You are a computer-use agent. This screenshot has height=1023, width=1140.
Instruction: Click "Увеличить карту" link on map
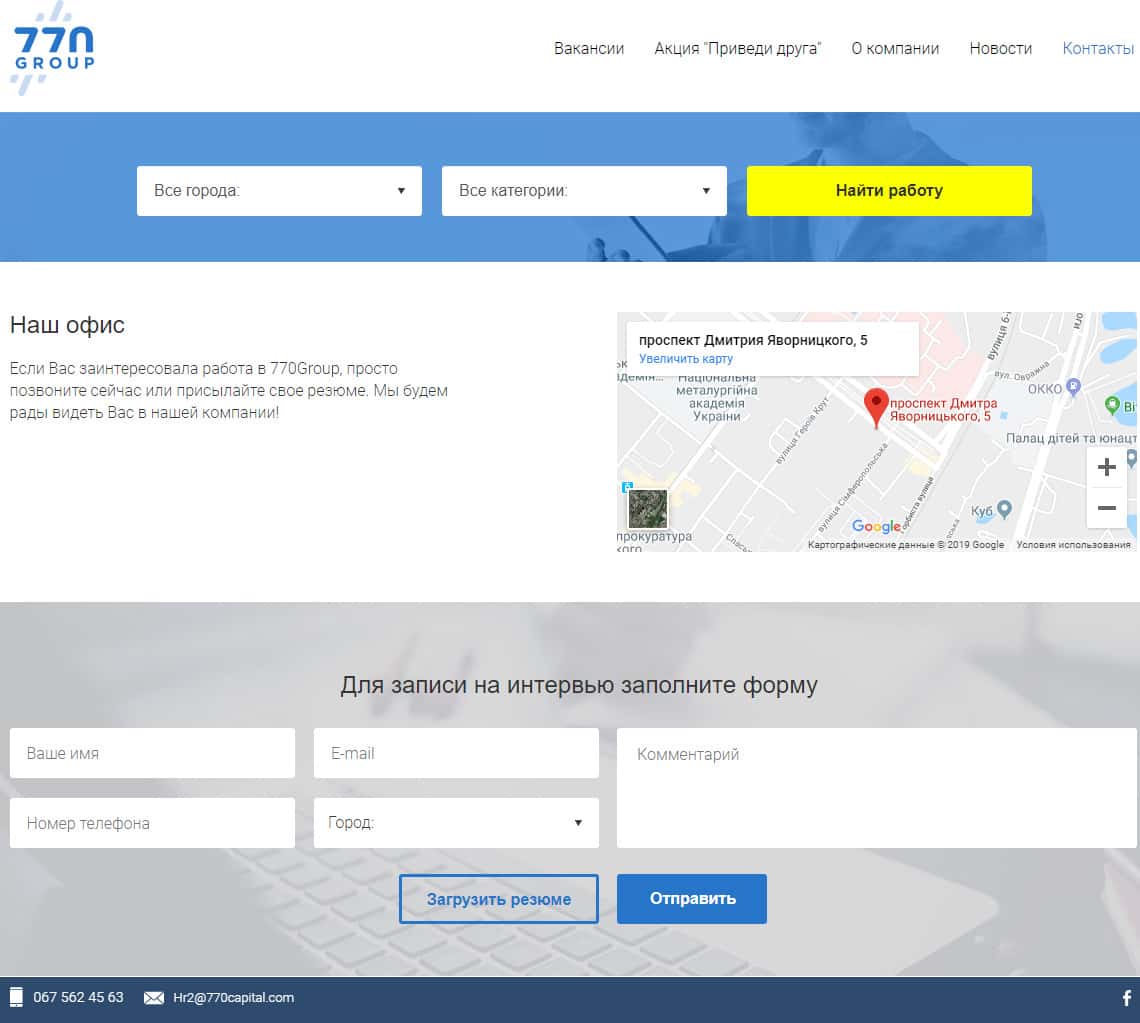click(x=686, y=359)
